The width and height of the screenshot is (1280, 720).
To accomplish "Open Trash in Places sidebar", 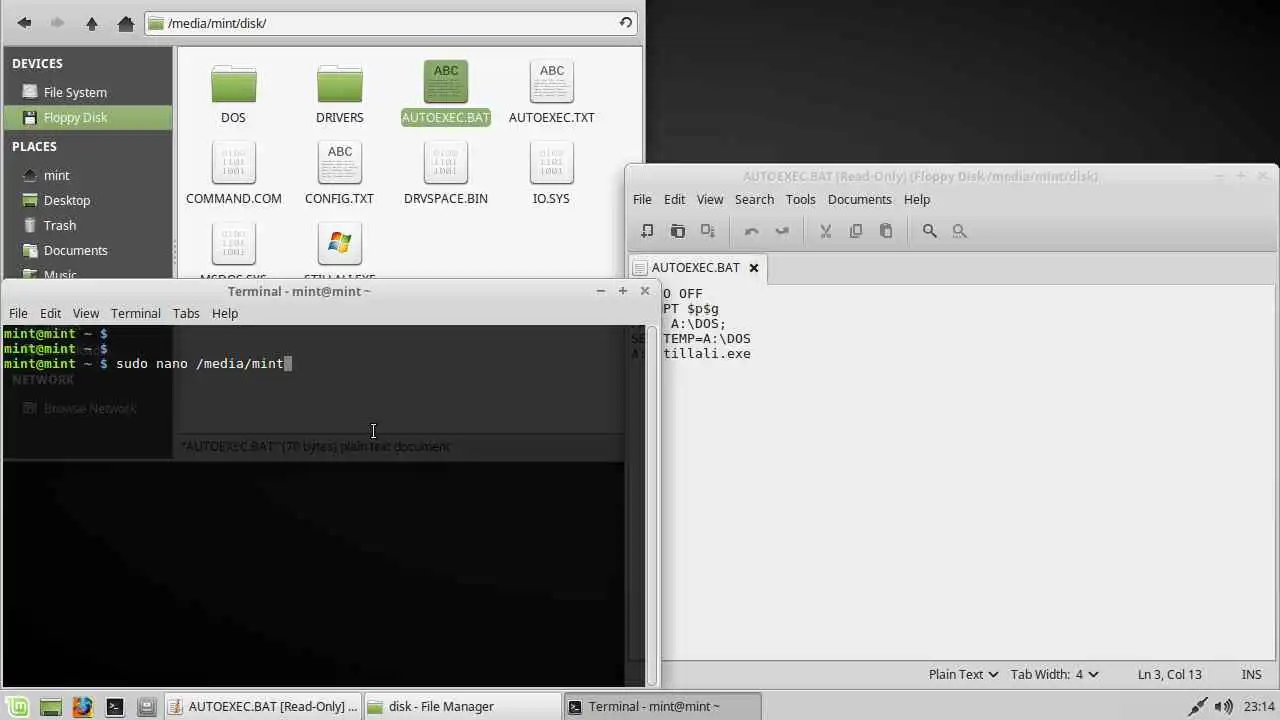I will point(86,225).
